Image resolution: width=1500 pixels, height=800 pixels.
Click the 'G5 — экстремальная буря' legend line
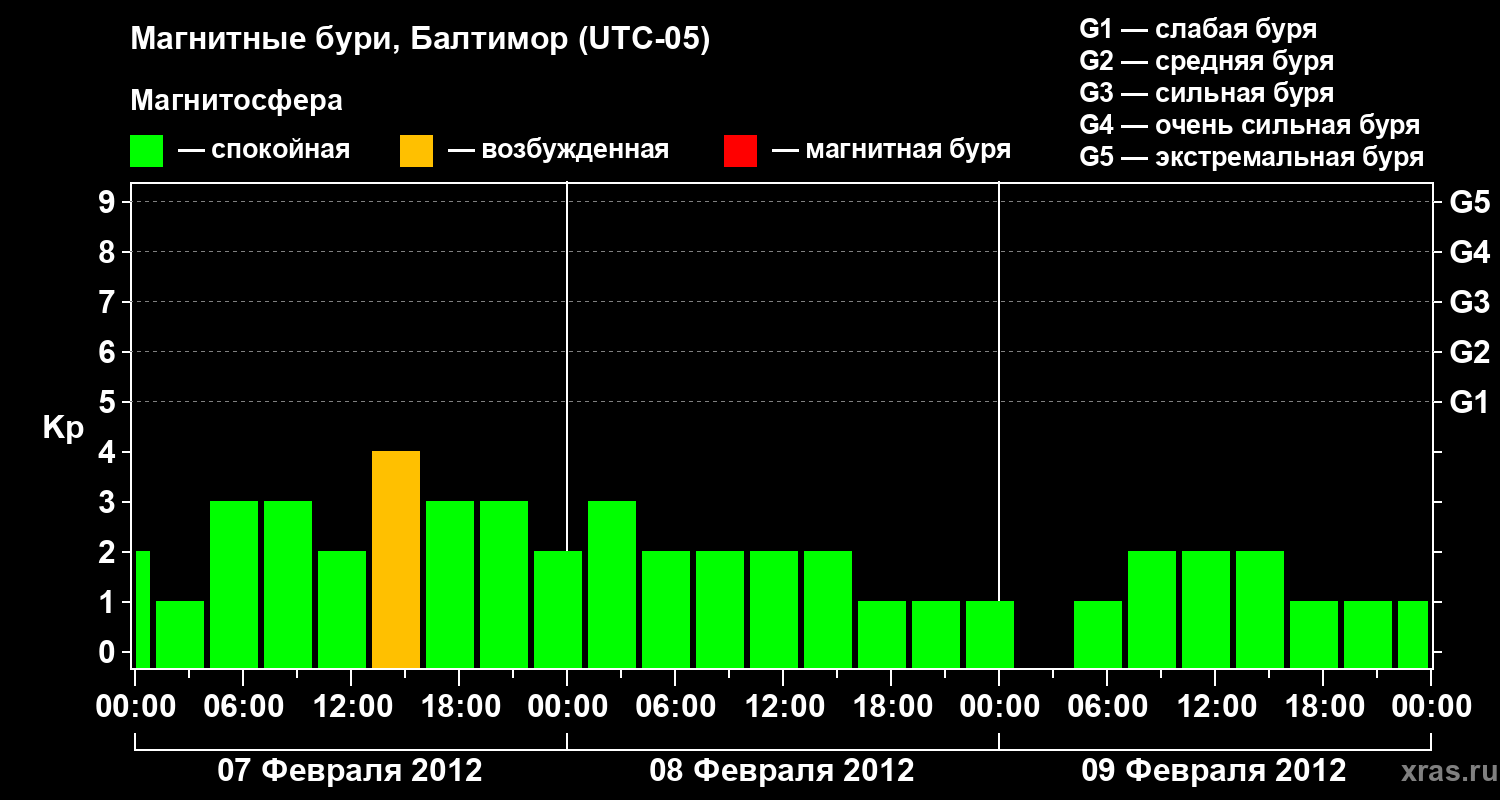1252,157
